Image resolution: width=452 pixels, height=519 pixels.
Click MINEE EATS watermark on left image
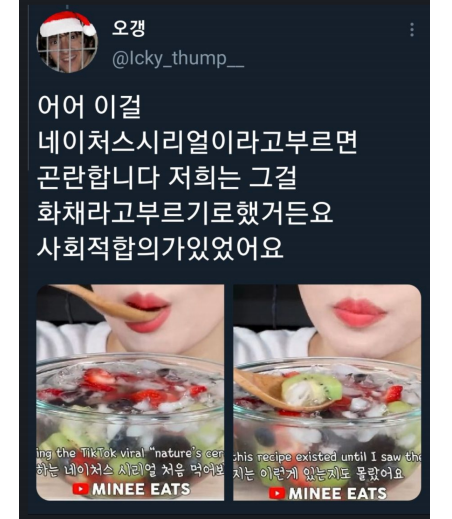pyautogui.click(x=141, y=489)
